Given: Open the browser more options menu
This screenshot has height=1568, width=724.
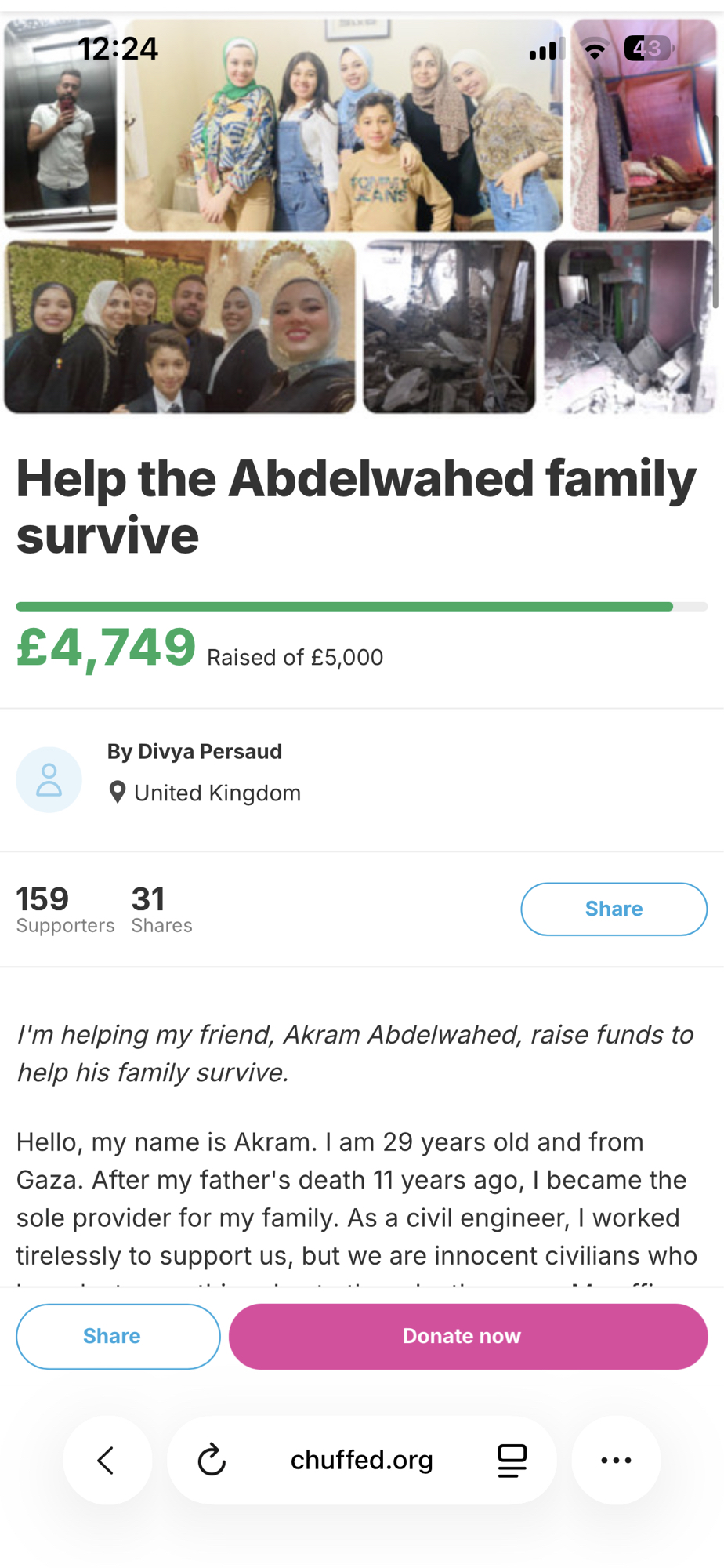Looking at the screenshot, I should click(x=616, y=1460).
